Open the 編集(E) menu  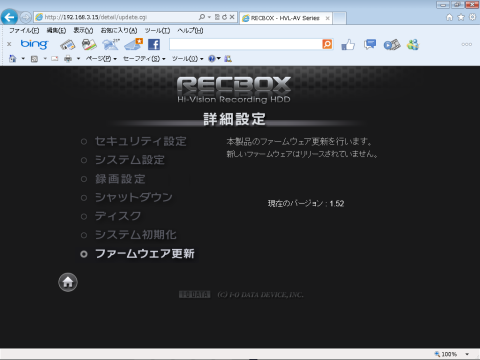coord(56,31)
